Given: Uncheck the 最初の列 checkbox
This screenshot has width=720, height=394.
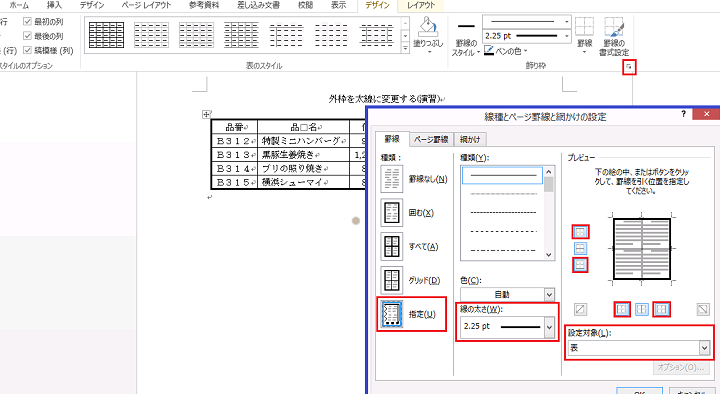Looking at the screenshot, I should (27, 22).
